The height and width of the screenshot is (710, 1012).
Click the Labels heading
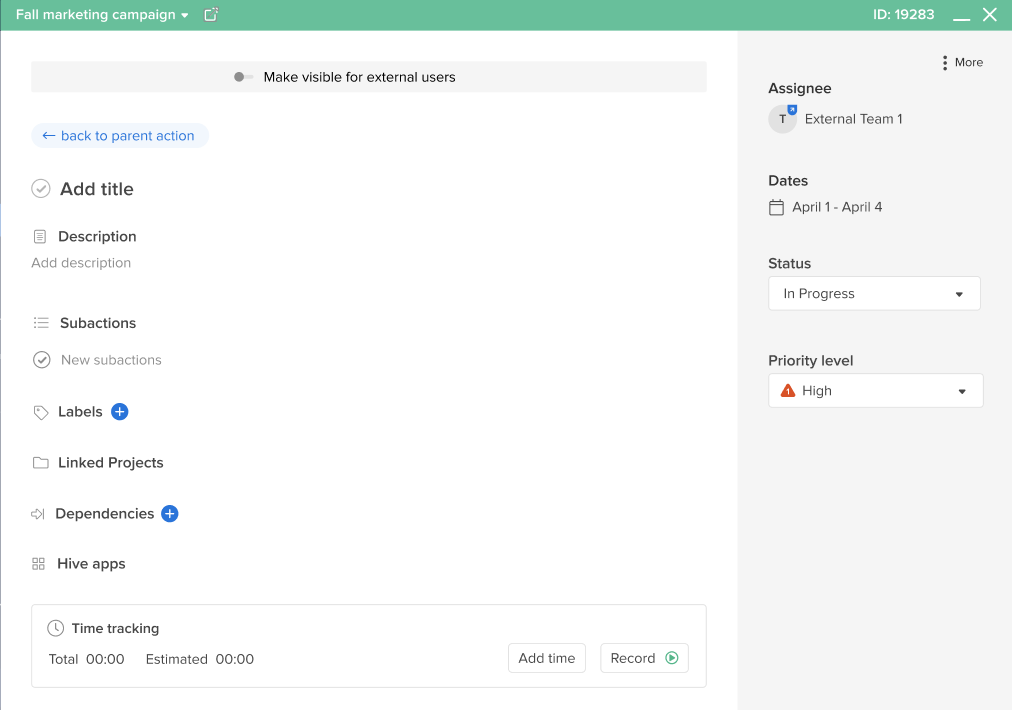[x=80, y=412]
